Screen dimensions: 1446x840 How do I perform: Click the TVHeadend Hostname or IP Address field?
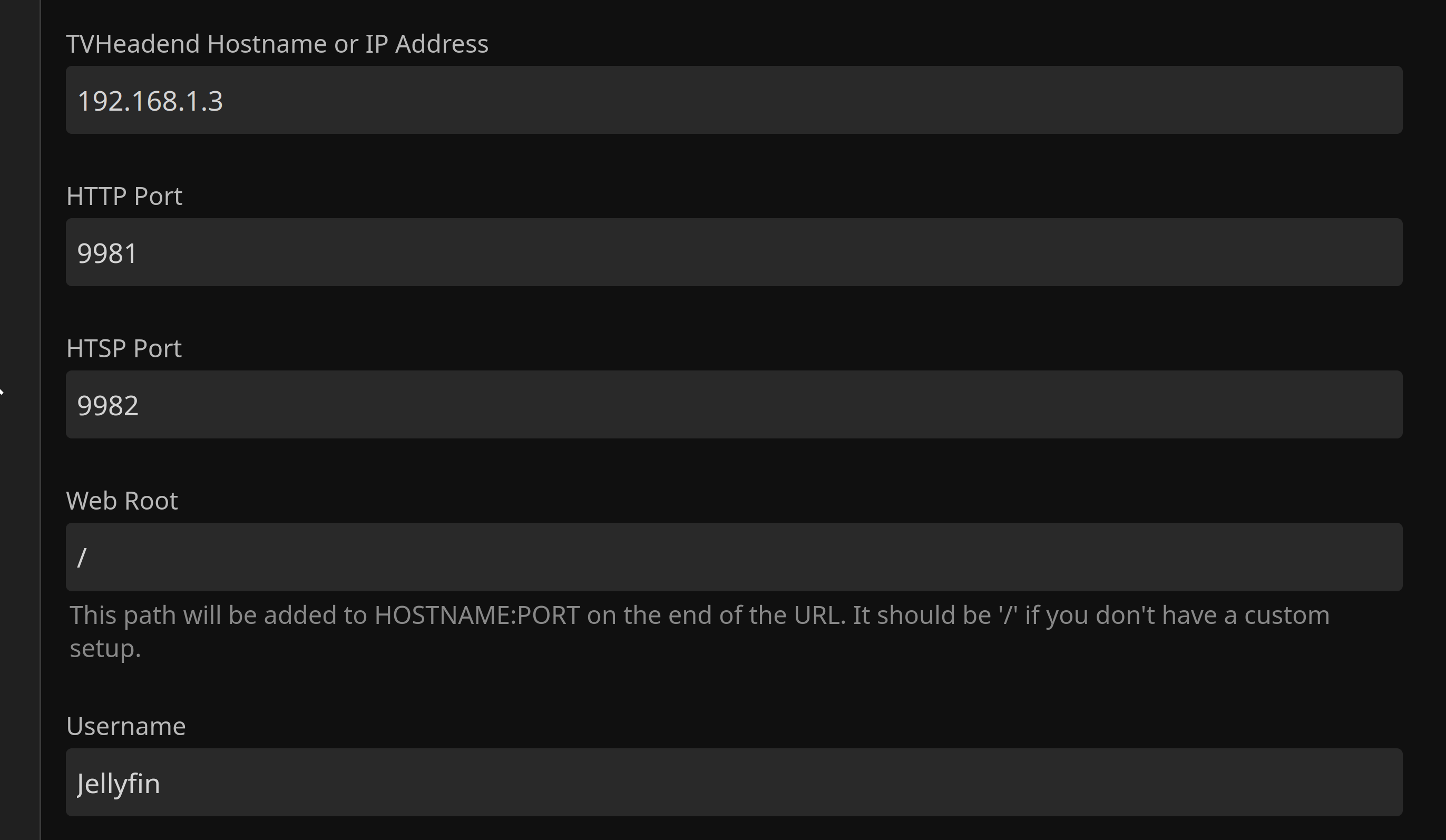734,100
